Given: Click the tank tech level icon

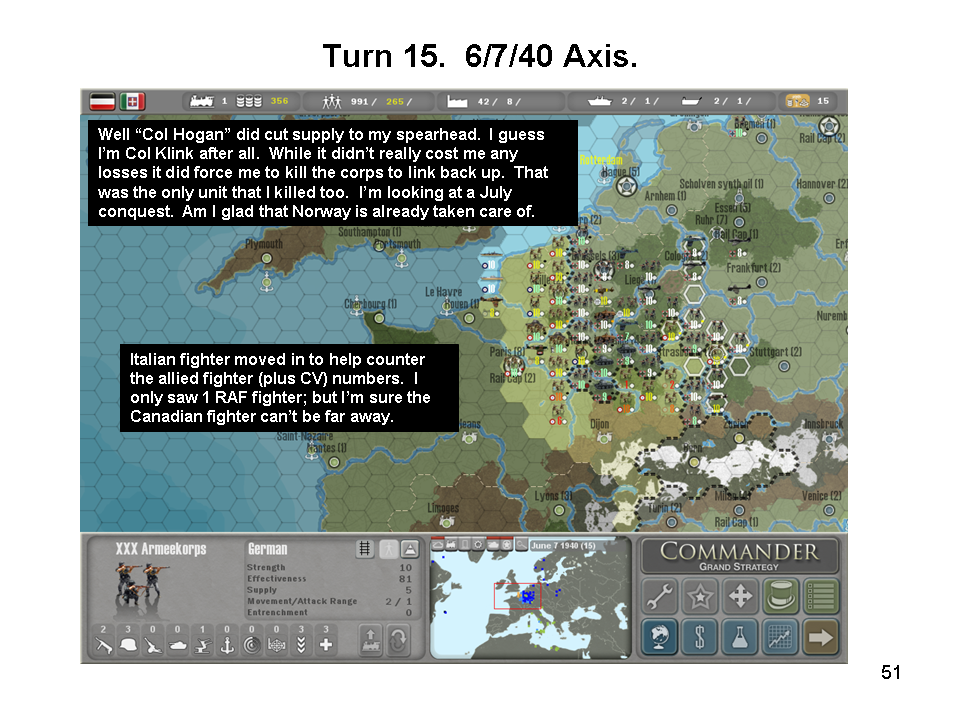Looking at the screenshot, I should coord(178,645).
